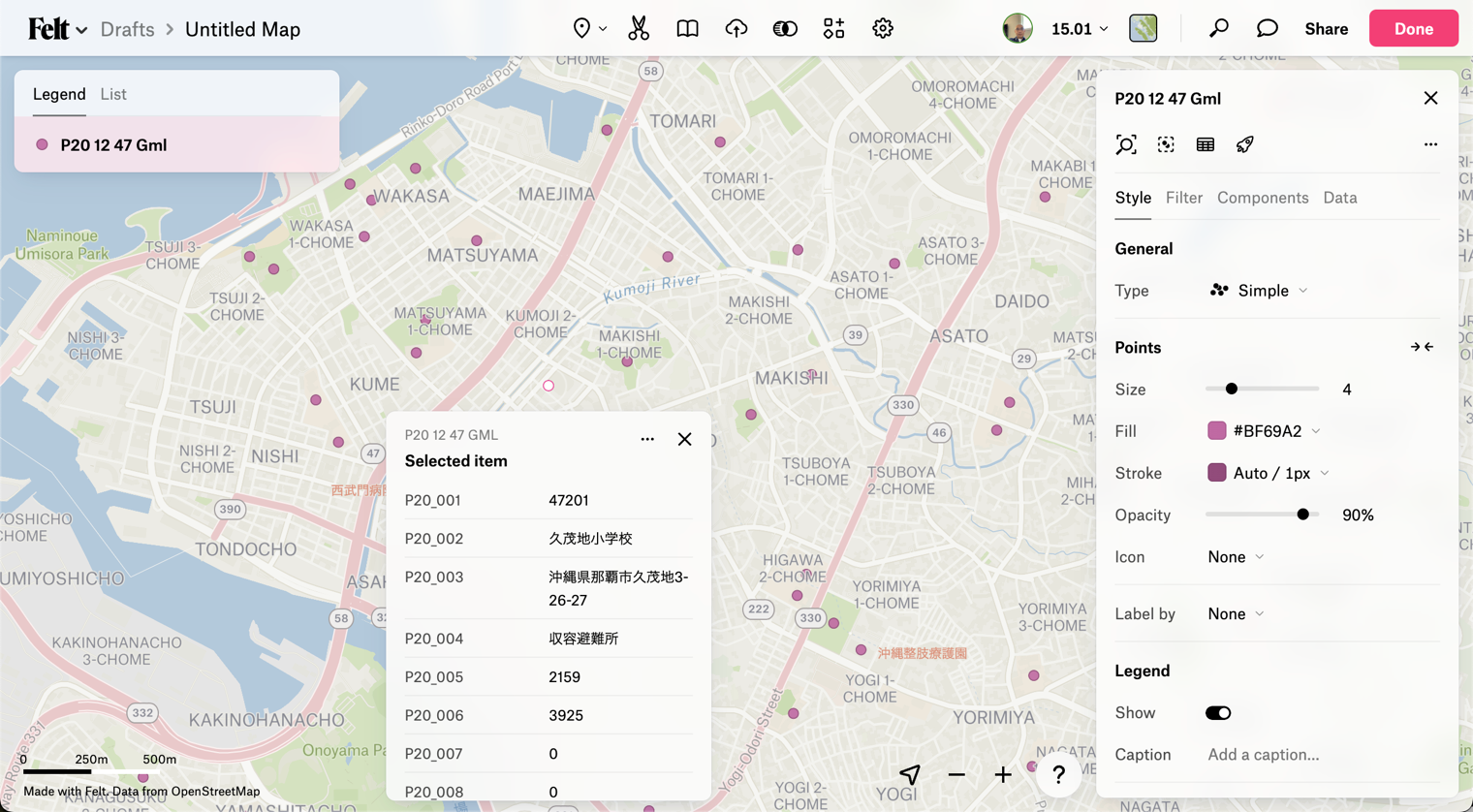This screenshot has height=812, width=1473.
Task: Click the user avatar photo
Action: (x=1018, y=28)
